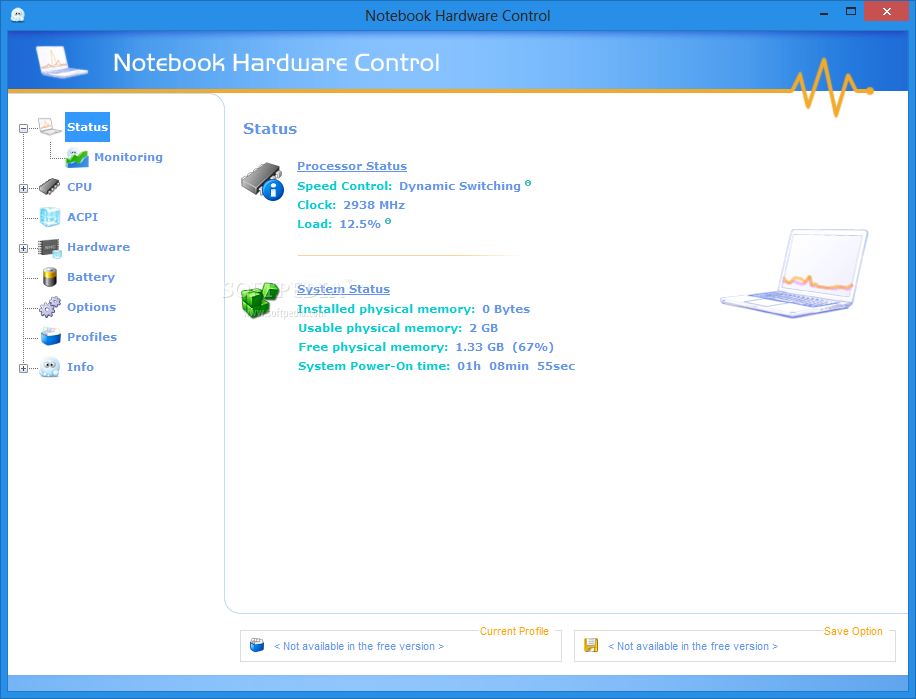This screenshot has width=916, height=699.
Task: Click the Battery icon in sidebar
Action: pyautogui.click(x=50, y=277)
